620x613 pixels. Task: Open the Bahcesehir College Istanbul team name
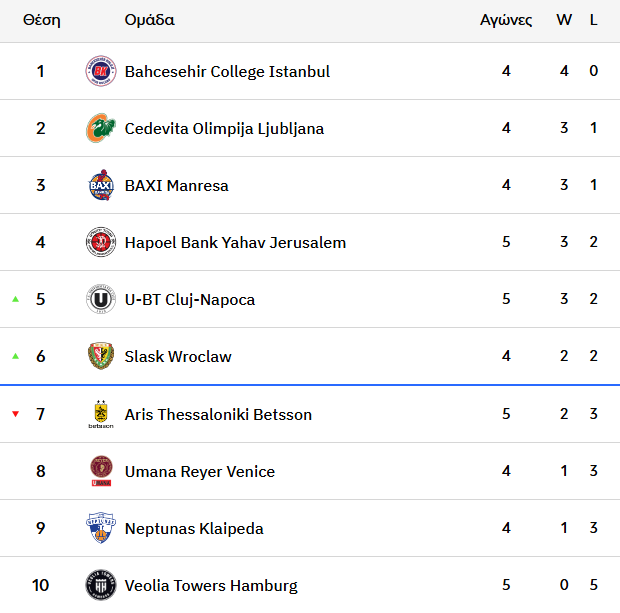point(227,72)
